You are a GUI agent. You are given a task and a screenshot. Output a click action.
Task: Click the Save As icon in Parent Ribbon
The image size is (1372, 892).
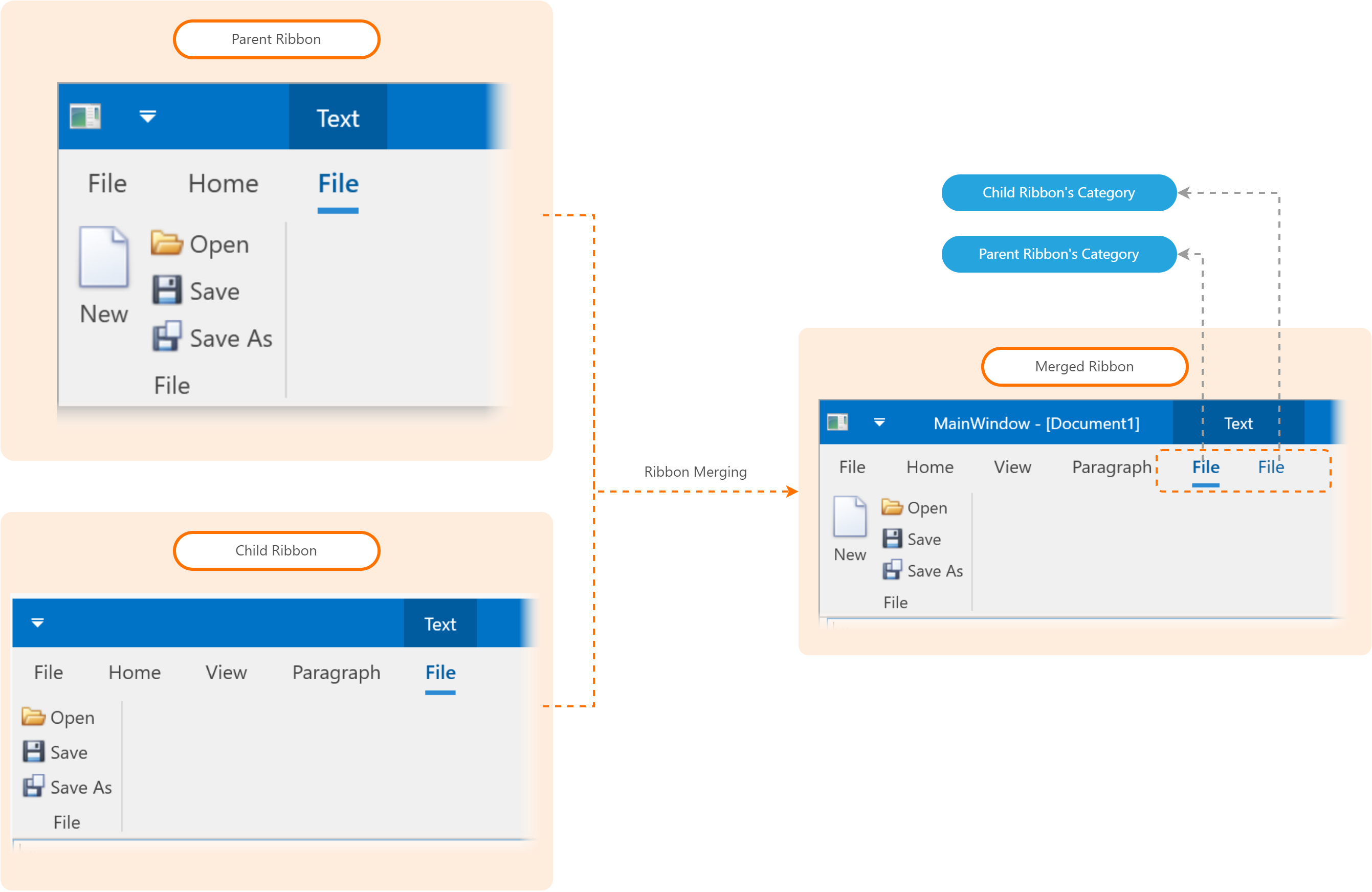pyautogui.click(x=167, y=337)
